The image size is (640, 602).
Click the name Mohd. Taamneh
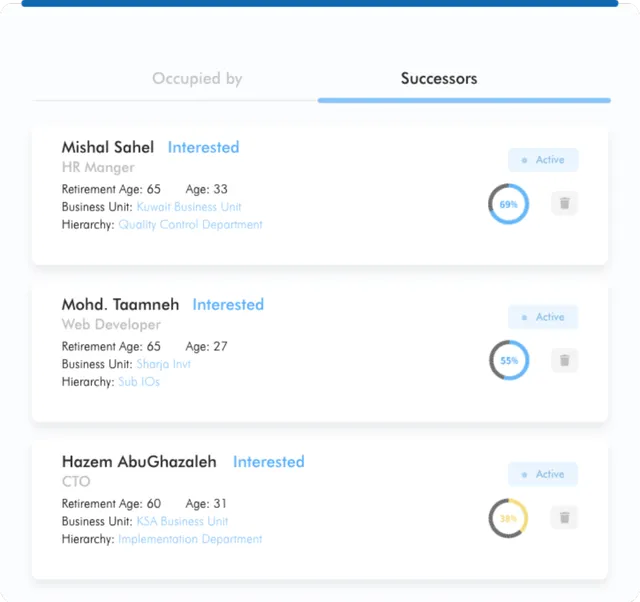tap(121, 305)
